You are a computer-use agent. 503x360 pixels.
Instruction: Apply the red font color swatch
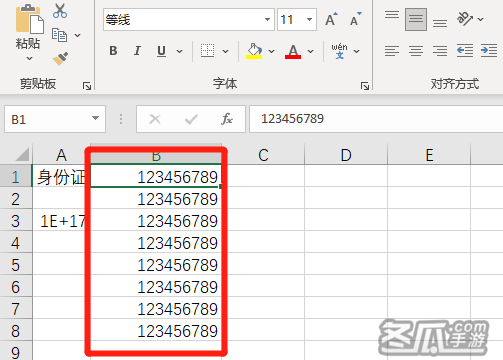point(293,51)
